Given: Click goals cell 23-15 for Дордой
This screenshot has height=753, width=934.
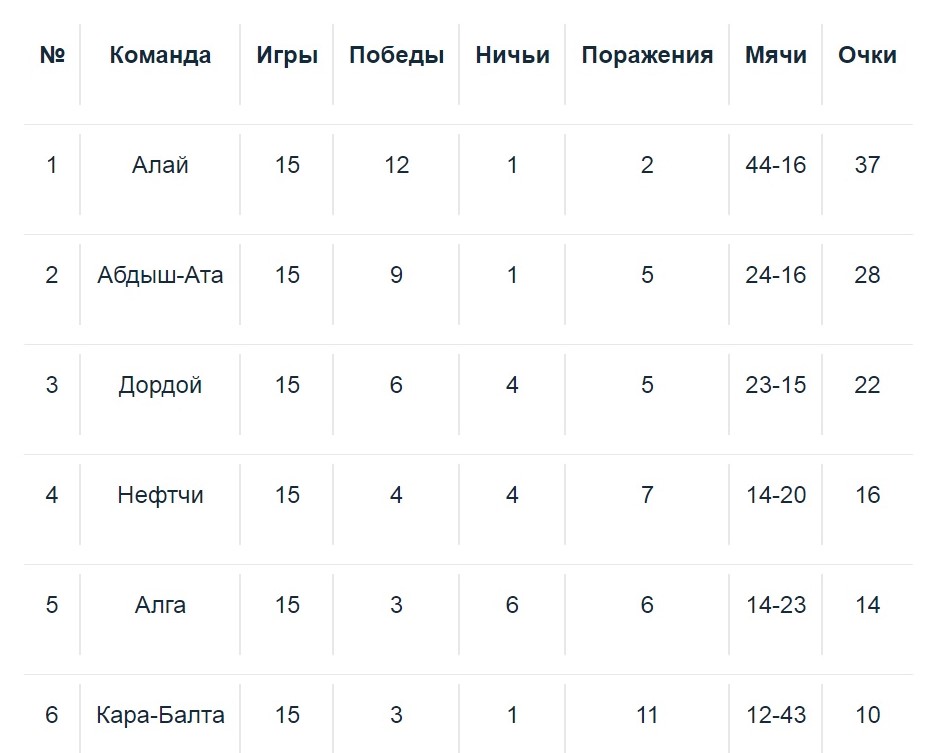Looking at the screenshot, I should click(775, 385).
